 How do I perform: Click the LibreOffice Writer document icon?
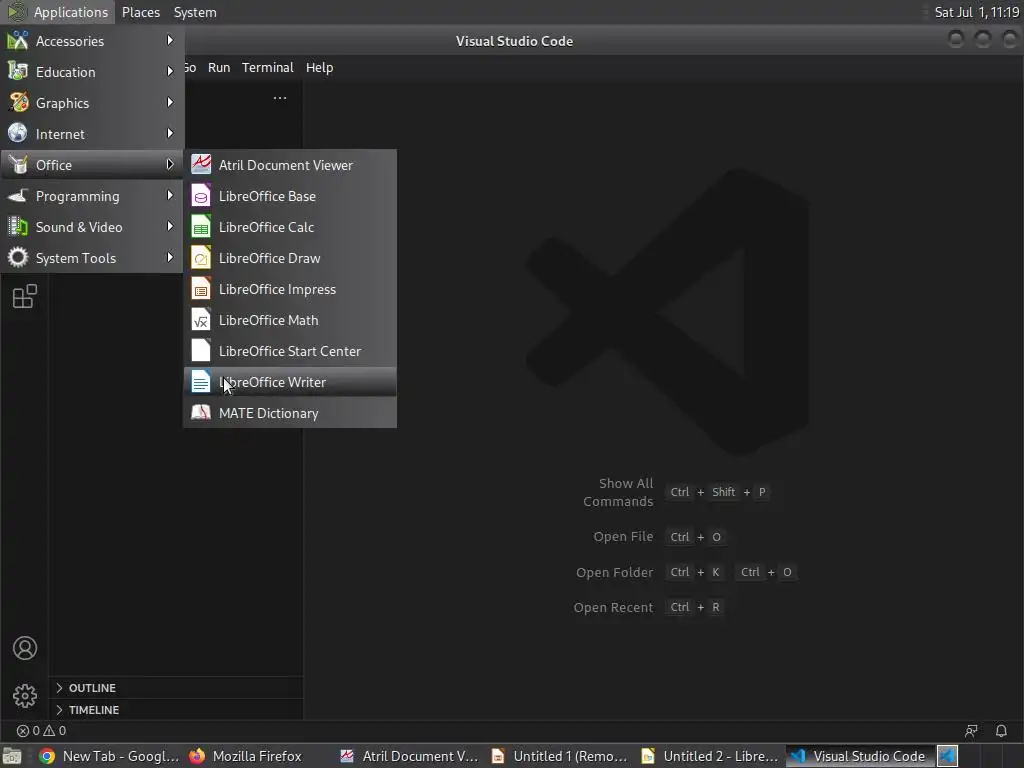coord(201,382)
